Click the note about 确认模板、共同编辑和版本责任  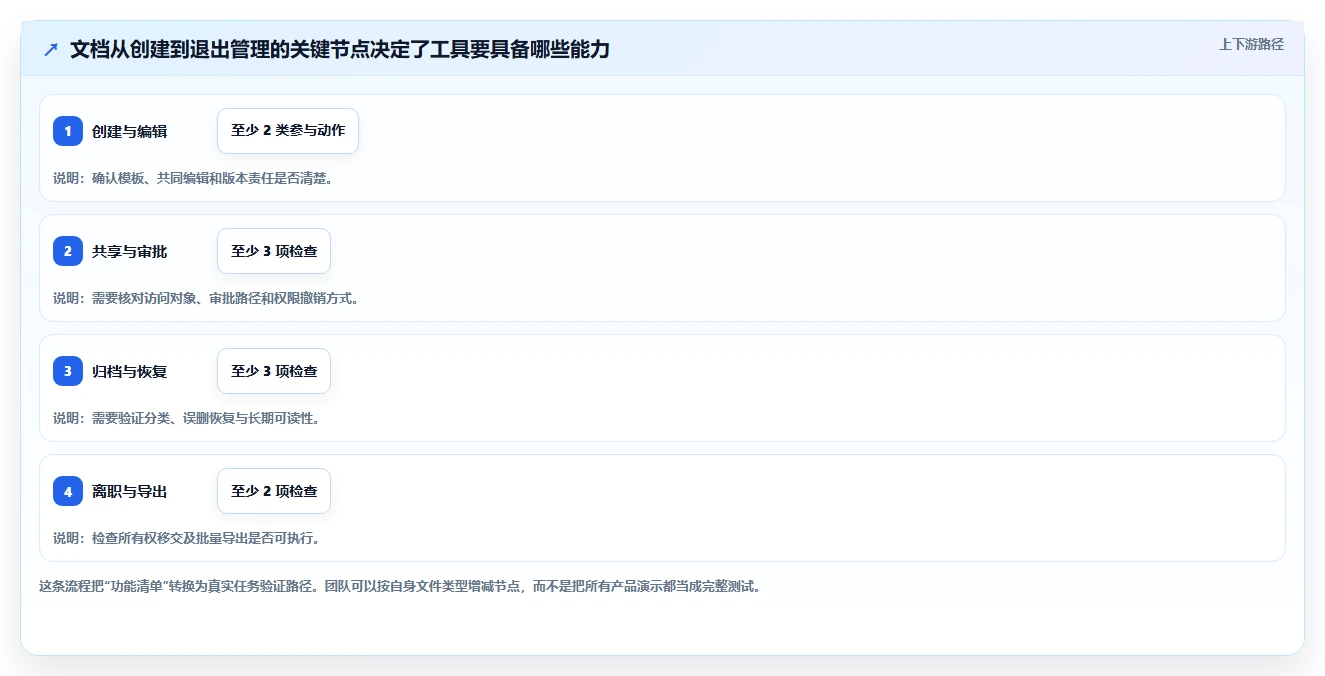193,178
